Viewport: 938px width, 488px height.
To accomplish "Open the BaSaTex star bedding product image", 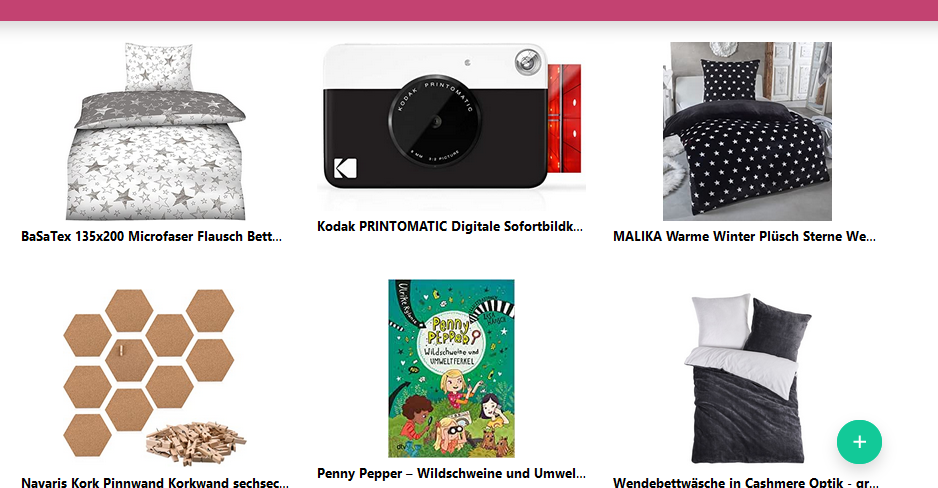I will (156, 131).
